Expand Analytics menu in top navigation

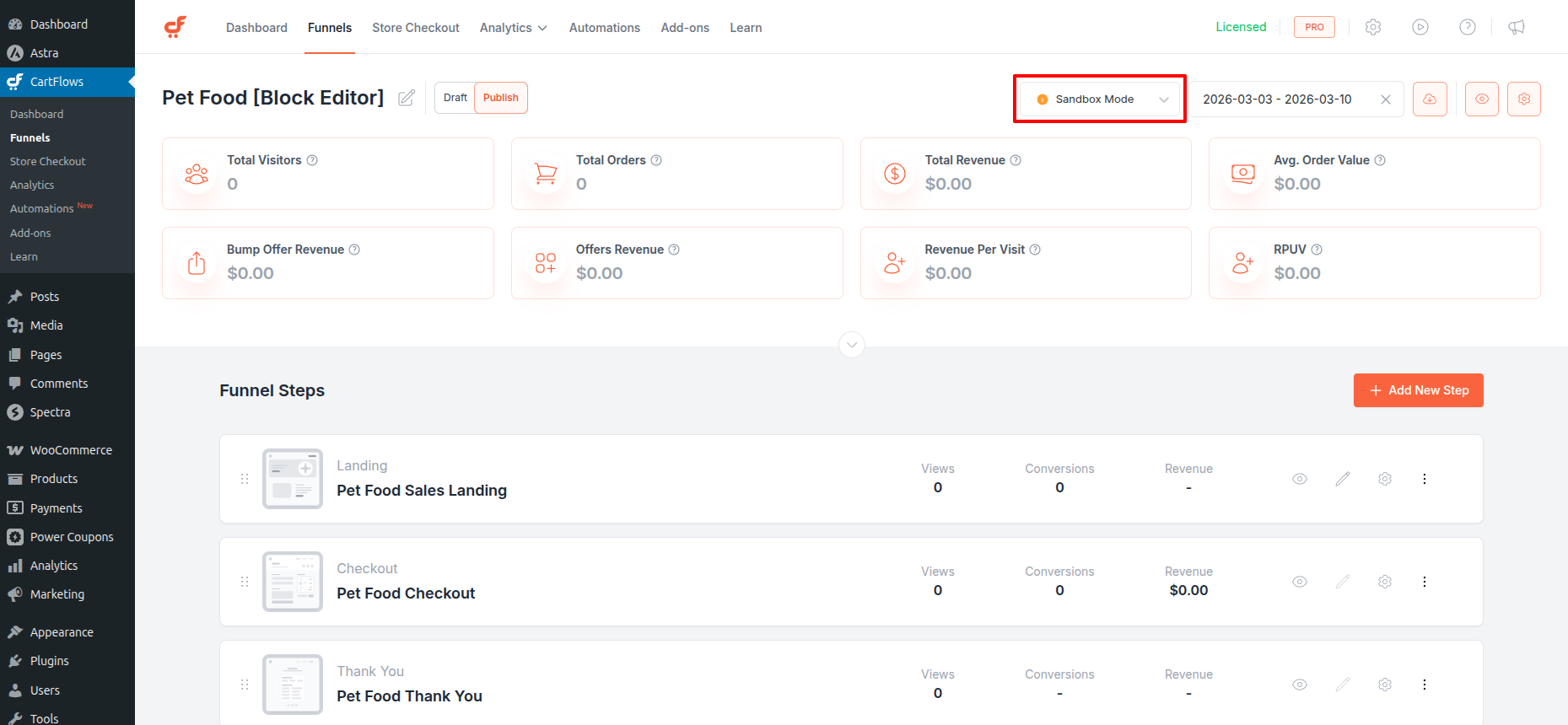tap(514, 28)
